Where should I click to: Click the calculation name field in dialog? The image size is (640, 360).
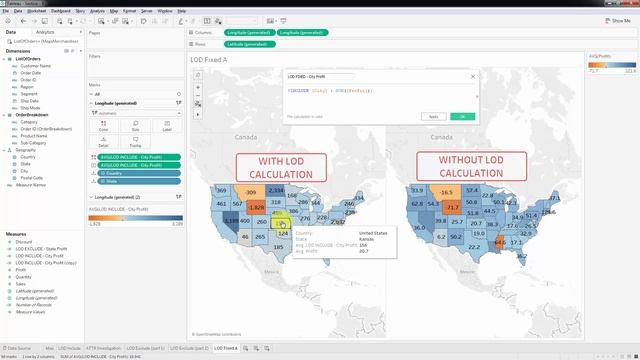pos(320,76)
